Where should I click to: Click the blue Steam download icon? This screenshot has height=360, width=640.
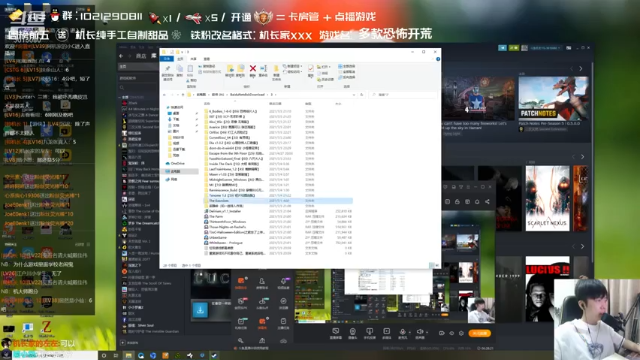click(x=200, y=310)
